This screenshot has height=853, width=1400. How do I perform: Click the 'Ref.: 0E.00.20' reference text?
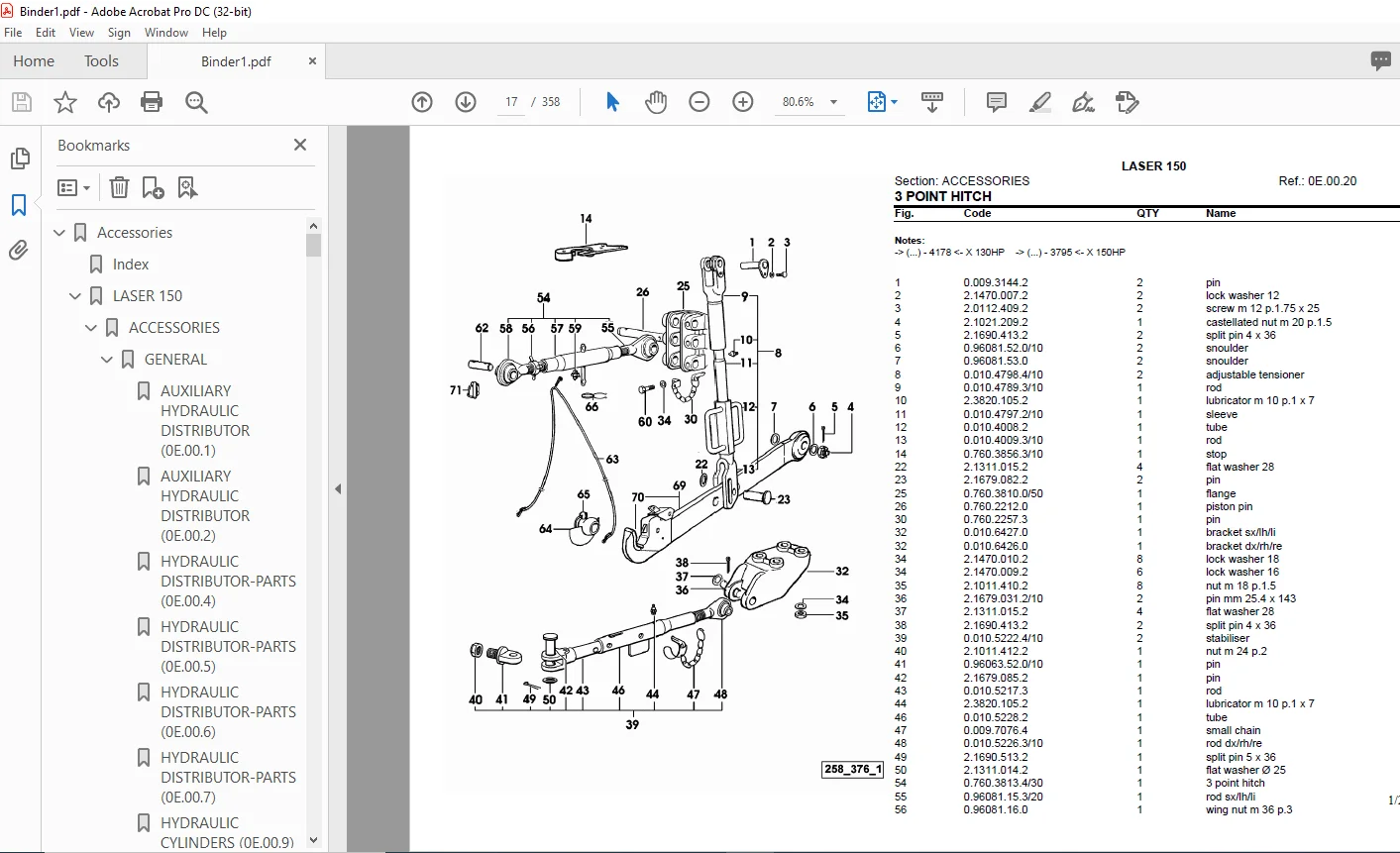tap(1318, 181)
